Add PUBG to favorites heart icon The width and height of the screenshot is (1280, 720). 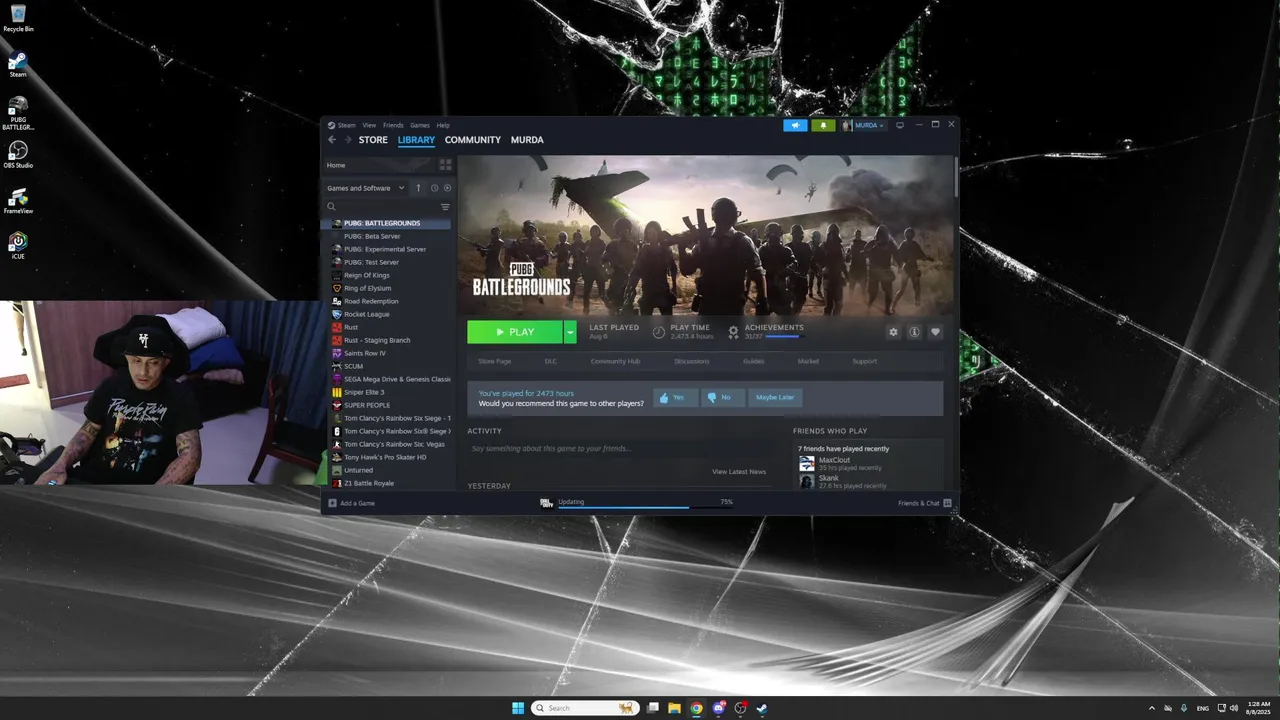935,332
